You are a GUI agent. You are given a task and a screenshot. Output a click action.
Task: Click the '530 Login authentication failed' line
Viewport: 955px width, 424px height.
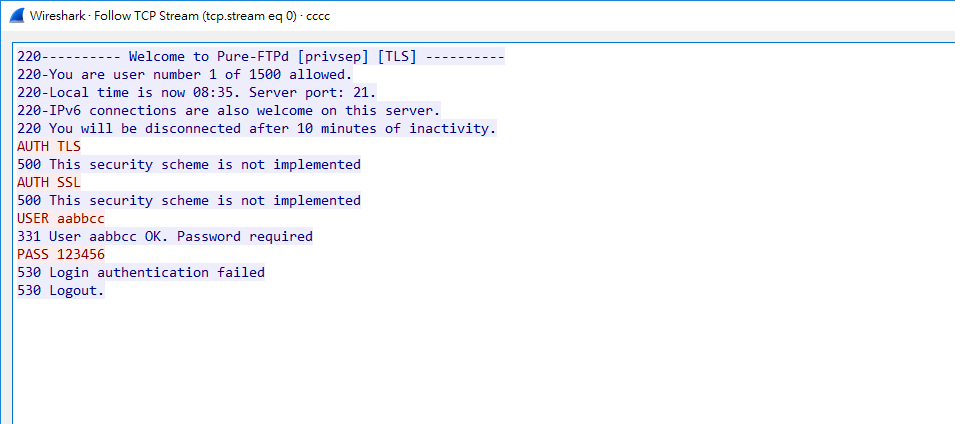click(141, 272)
